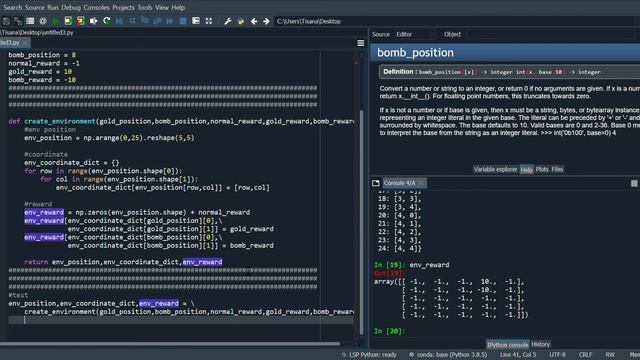
Task: Click UTF-8 encoding status entry
Action: click(x=558, y=355)
